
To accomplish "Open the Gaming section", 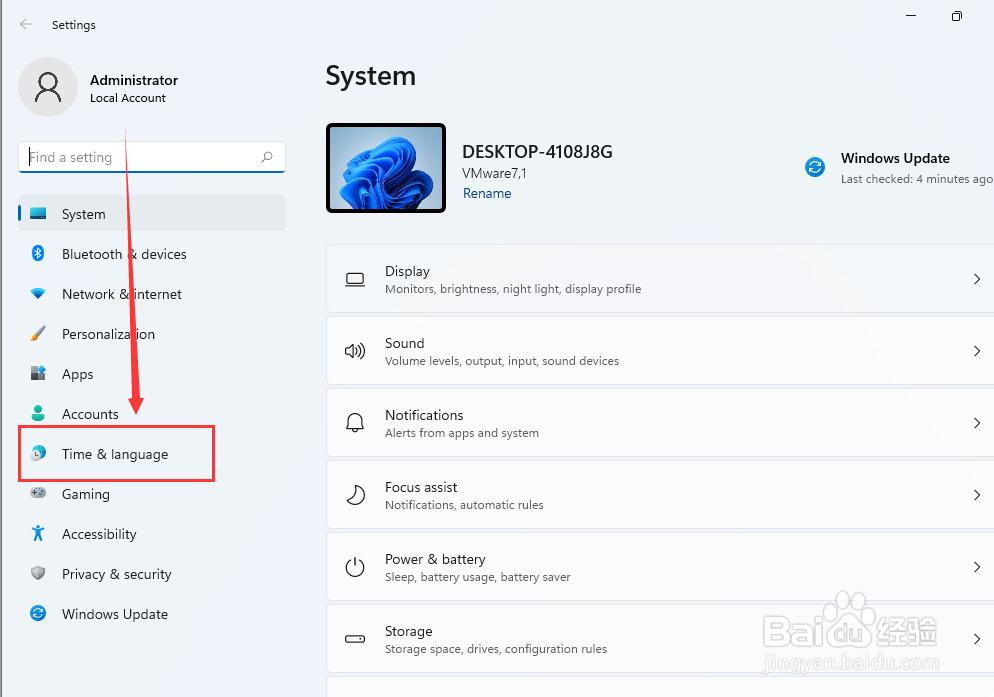I will [152, 493].
